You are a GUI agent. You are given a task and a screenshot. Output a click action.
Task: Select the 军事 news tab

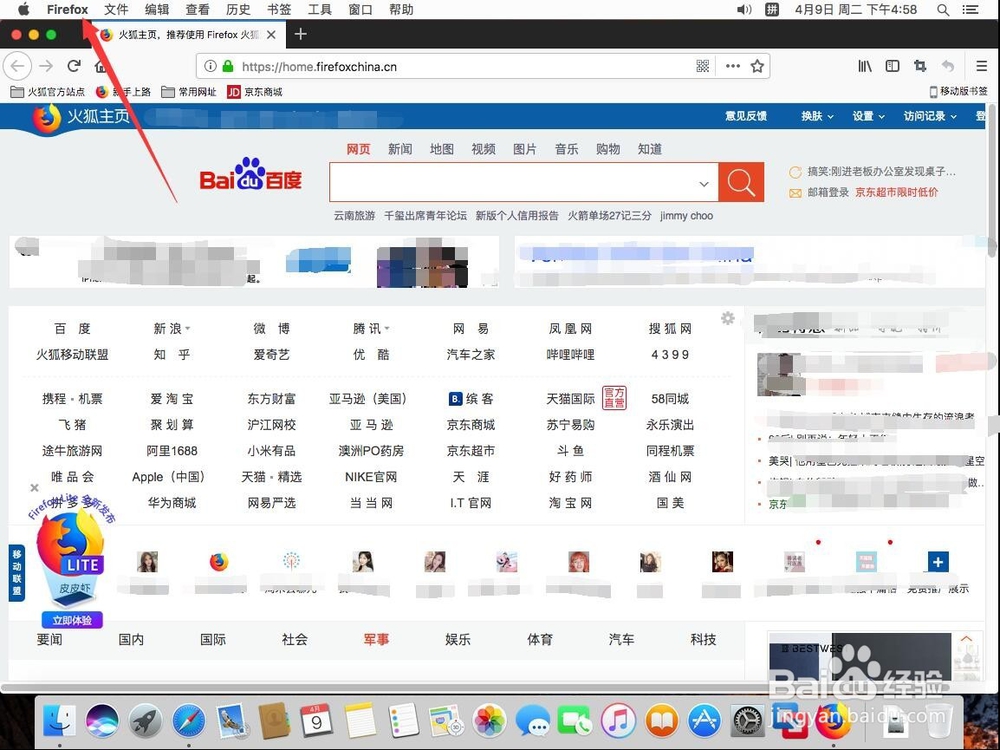tap(376, 639)
